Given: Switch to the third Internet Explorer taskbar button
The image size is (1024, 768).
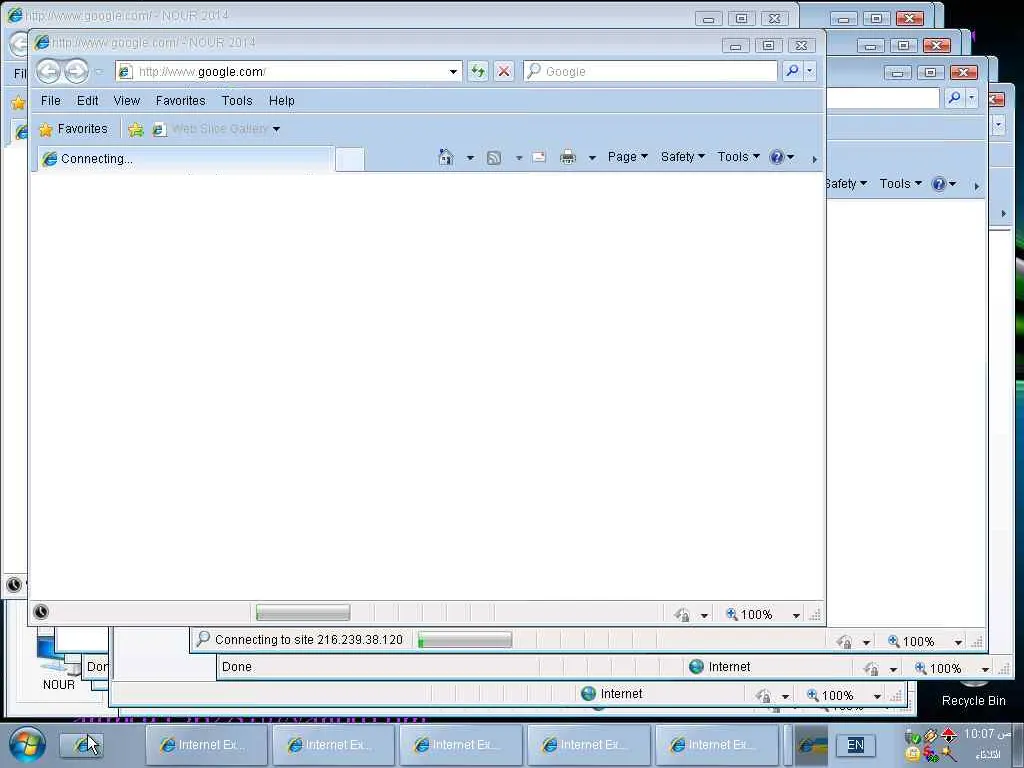Looking at the screenshot, I should 460,744.
